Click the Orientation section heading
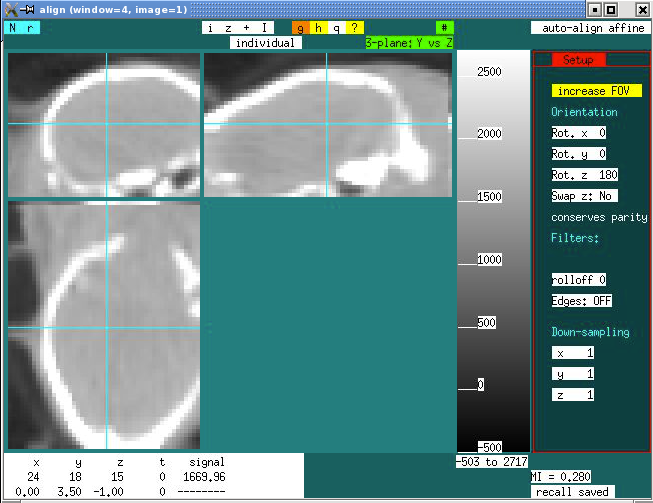Screen dimensions: 653x503 tap(584, 112)
